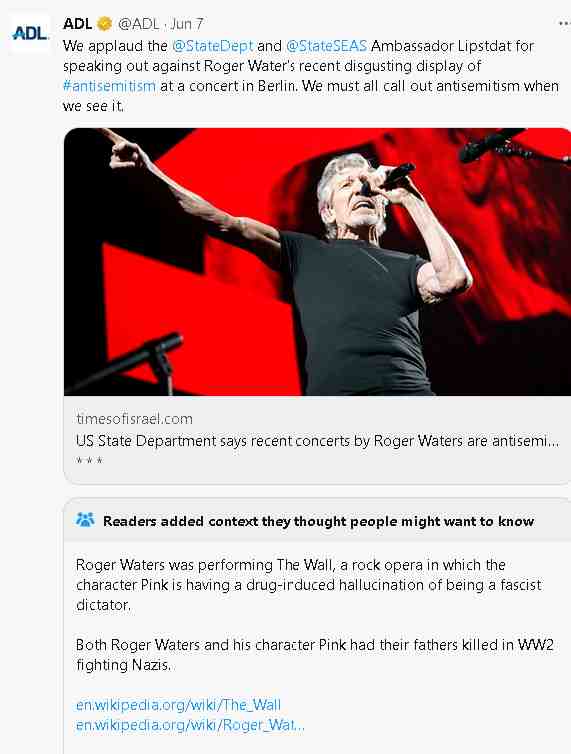Viewport: 571px width, 754px height.
Task: Open the timesofisrael.com link card domain
Action: point(134,419)
